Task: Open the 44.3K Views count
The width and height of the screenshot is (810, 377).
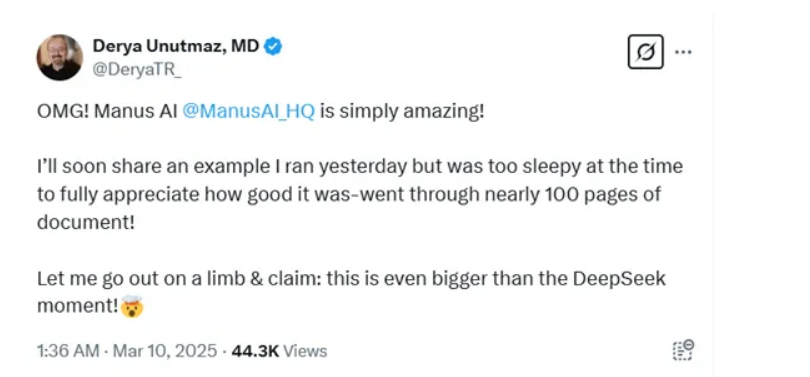Action: click(x=279, y=351)
